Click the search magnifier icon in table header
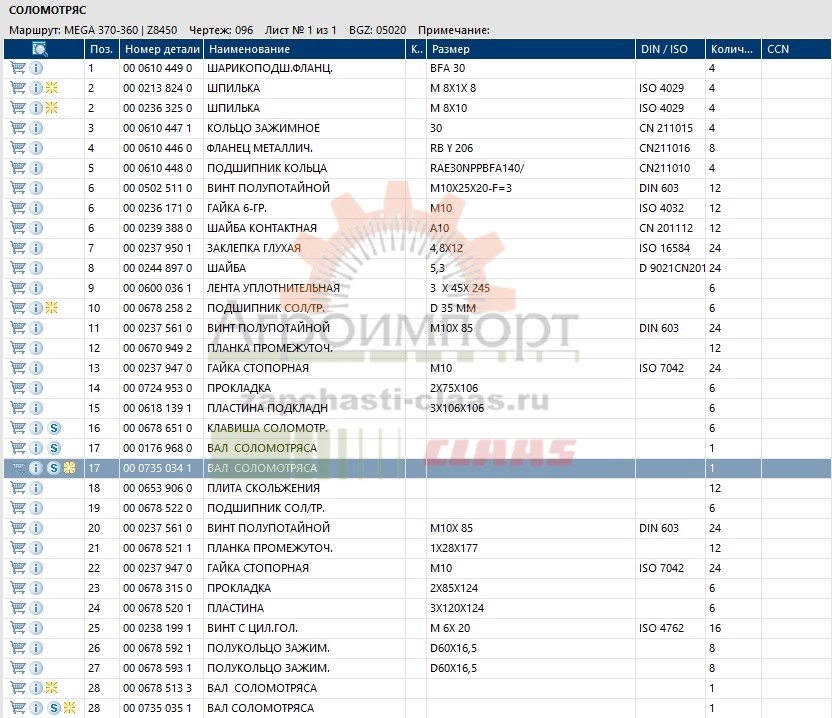 [x=40, y=49]
